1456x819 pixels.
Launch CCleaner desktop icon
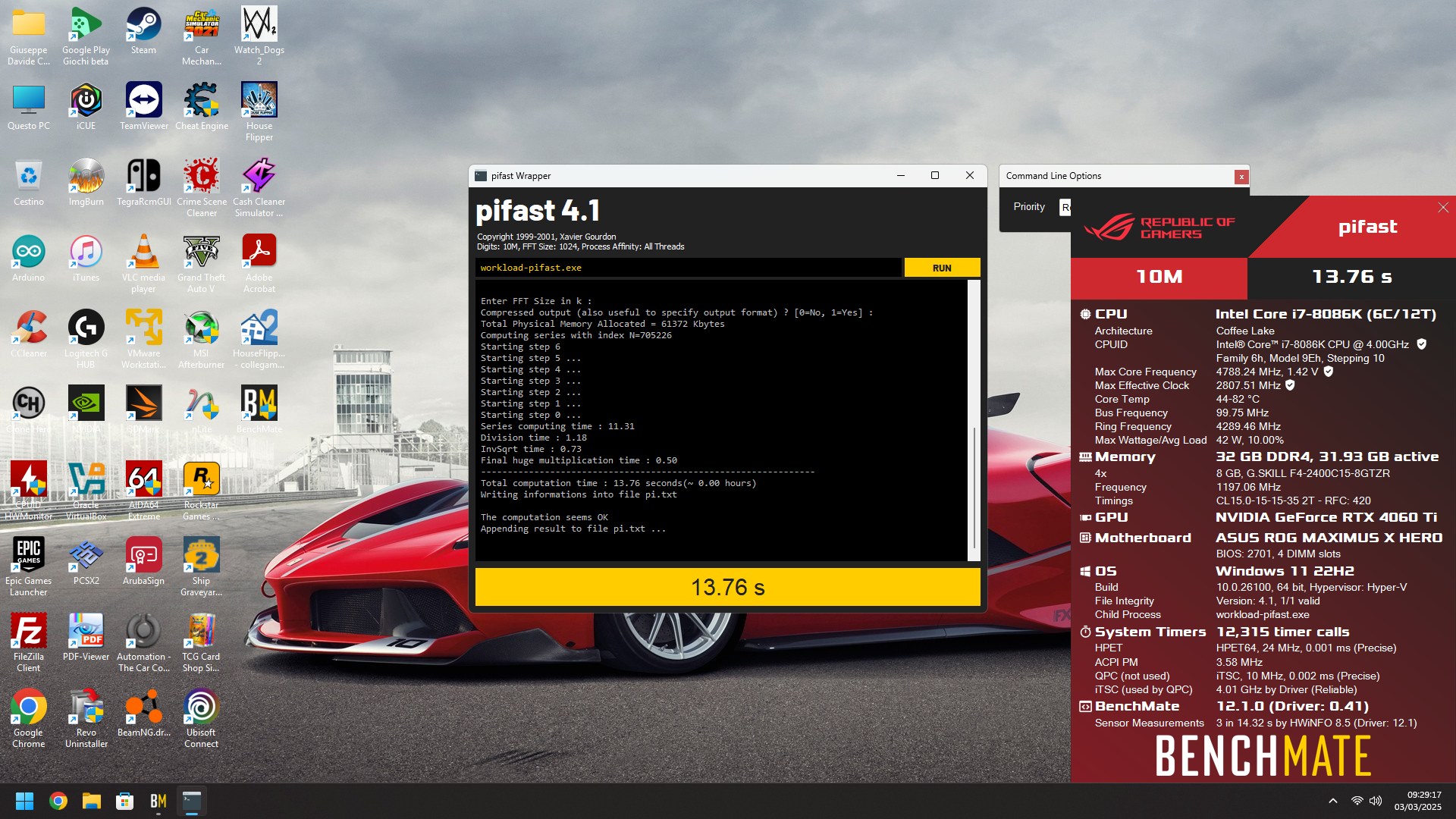(x=29, y=334)
